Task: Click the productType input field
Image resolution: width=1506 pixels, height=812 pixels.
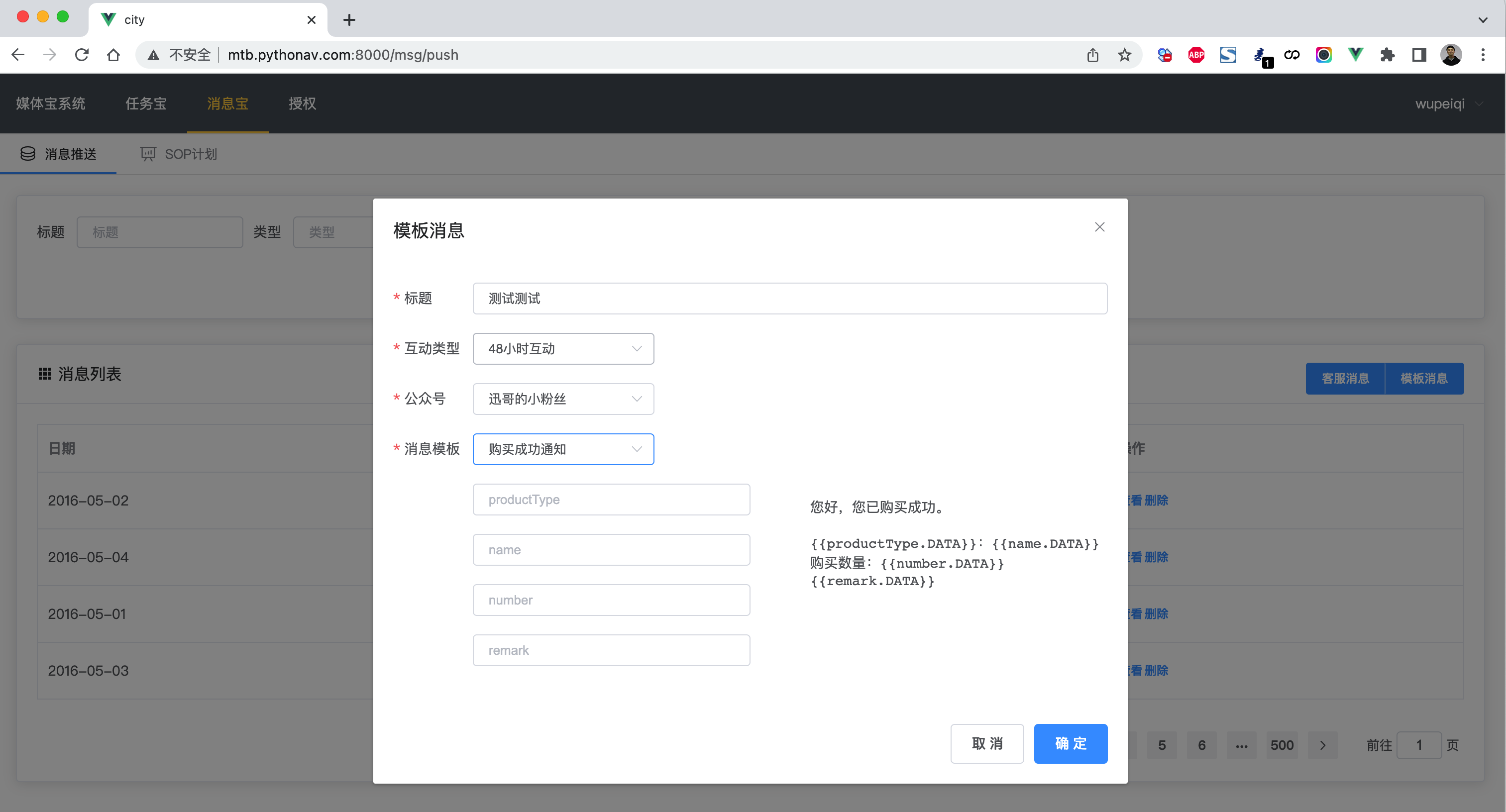Action: pos(611,499)
